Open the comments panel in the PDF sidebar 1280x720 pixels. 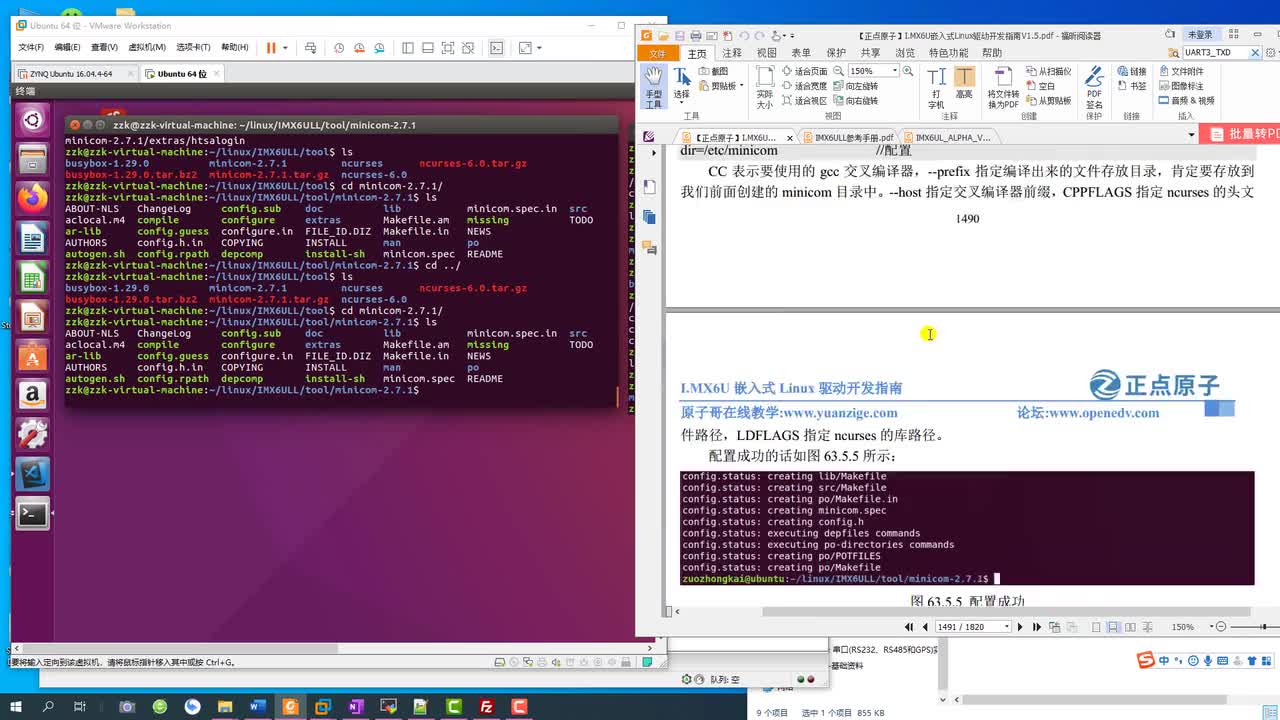pyautogui.click(x=649, y=247)
